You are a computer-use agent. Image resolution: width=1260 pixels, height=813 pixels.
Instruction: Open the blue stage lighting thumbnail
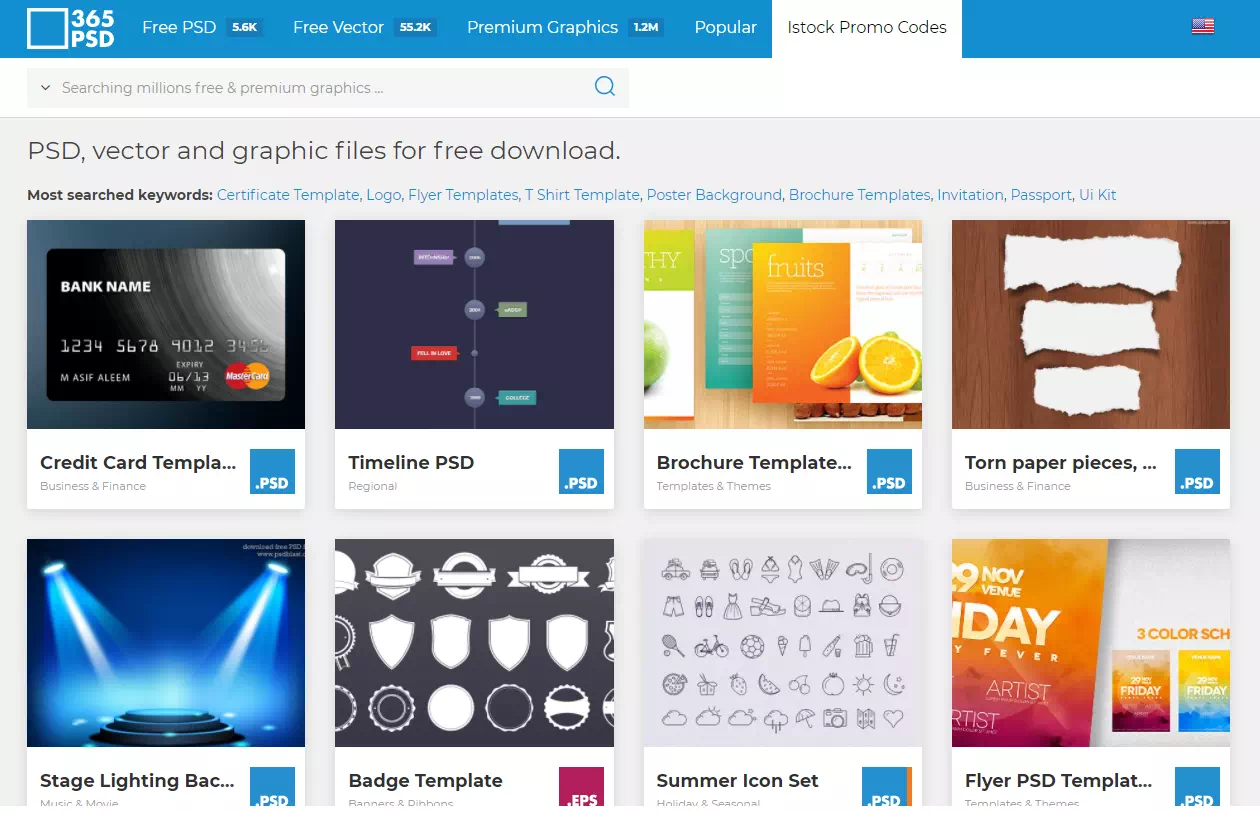click(x=166, y=643)
